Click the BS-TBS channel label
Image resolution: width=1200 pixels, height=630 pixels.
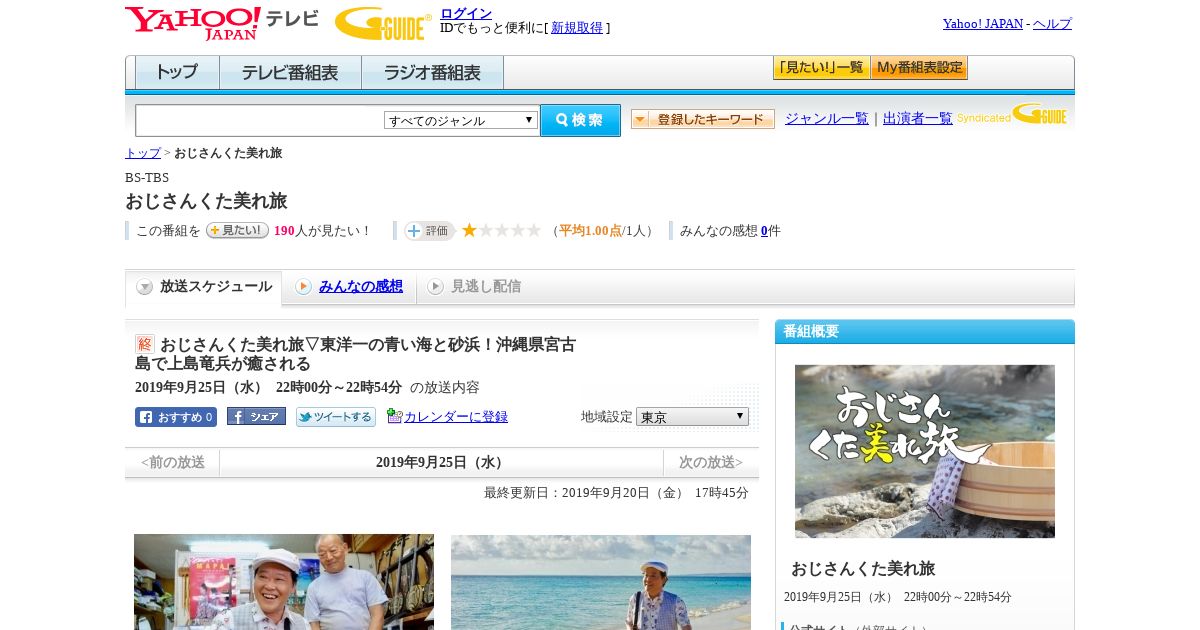coord(147,178)
